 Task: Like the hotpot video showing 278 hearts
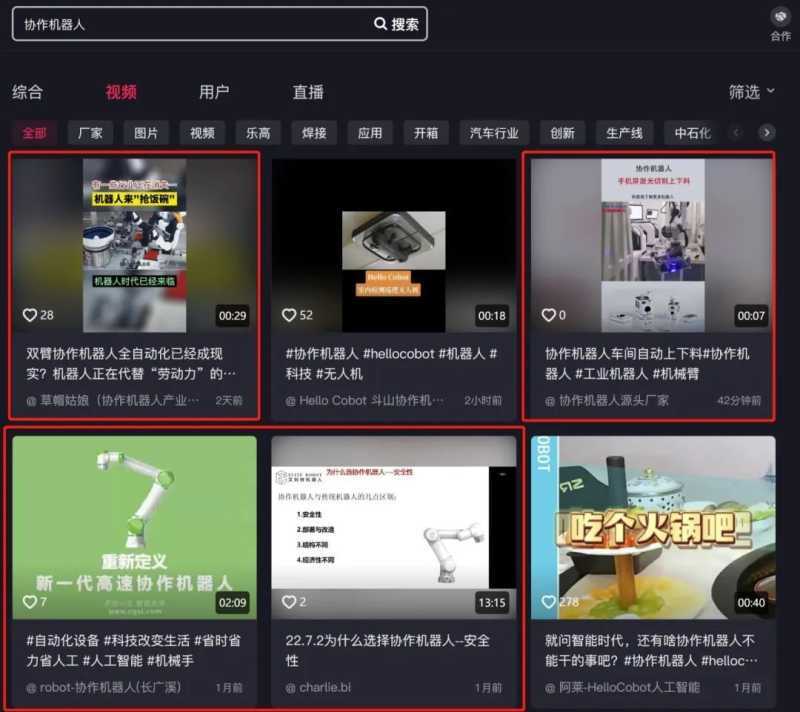pos(548,603)
